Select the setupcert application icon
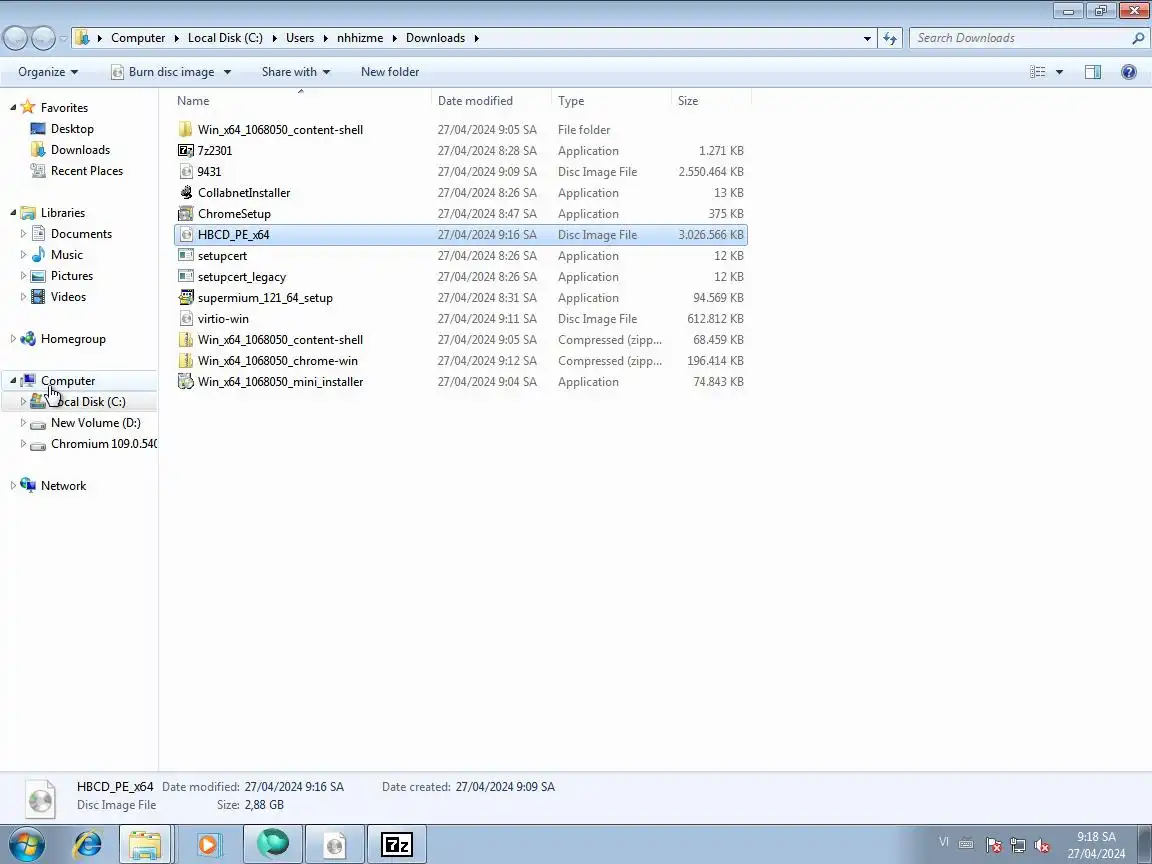The image size is (1152, 864). 186,256
